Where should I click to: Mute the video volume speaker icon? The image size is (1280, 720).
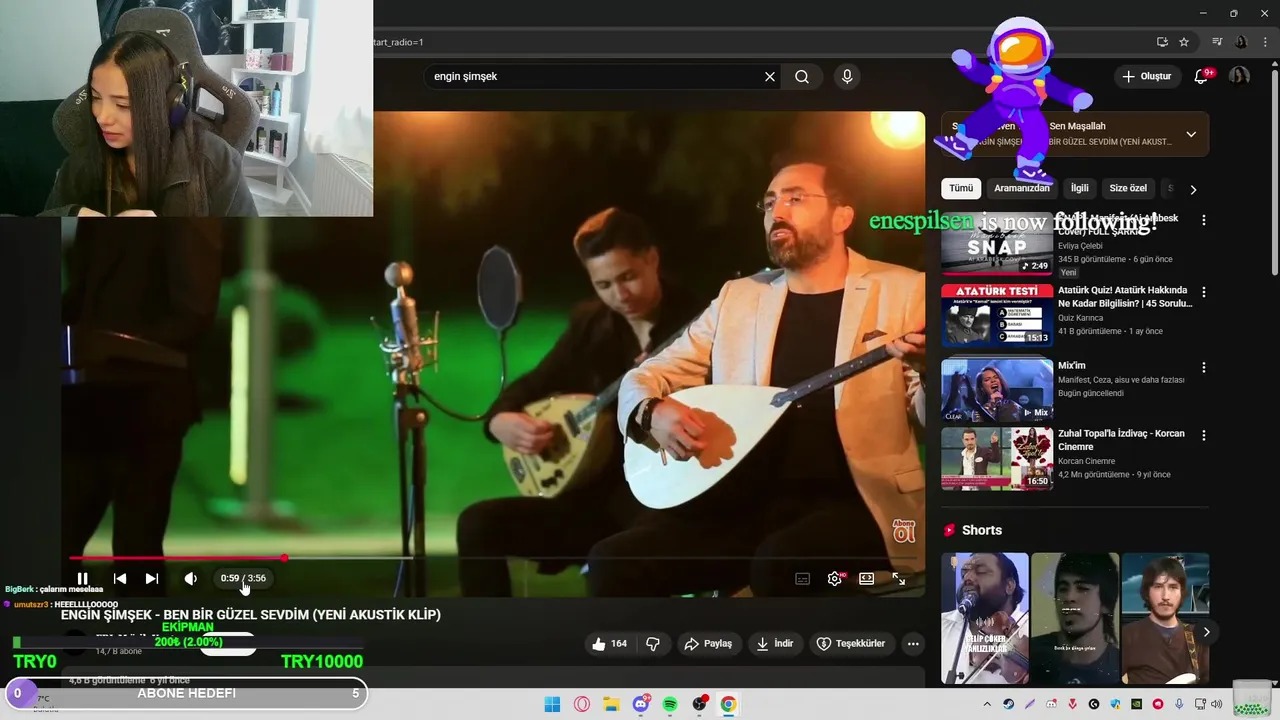190,578
